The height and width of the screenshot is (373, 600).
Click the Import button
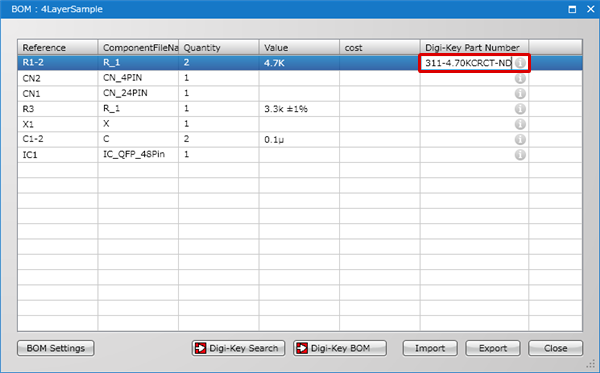(430, 348)
